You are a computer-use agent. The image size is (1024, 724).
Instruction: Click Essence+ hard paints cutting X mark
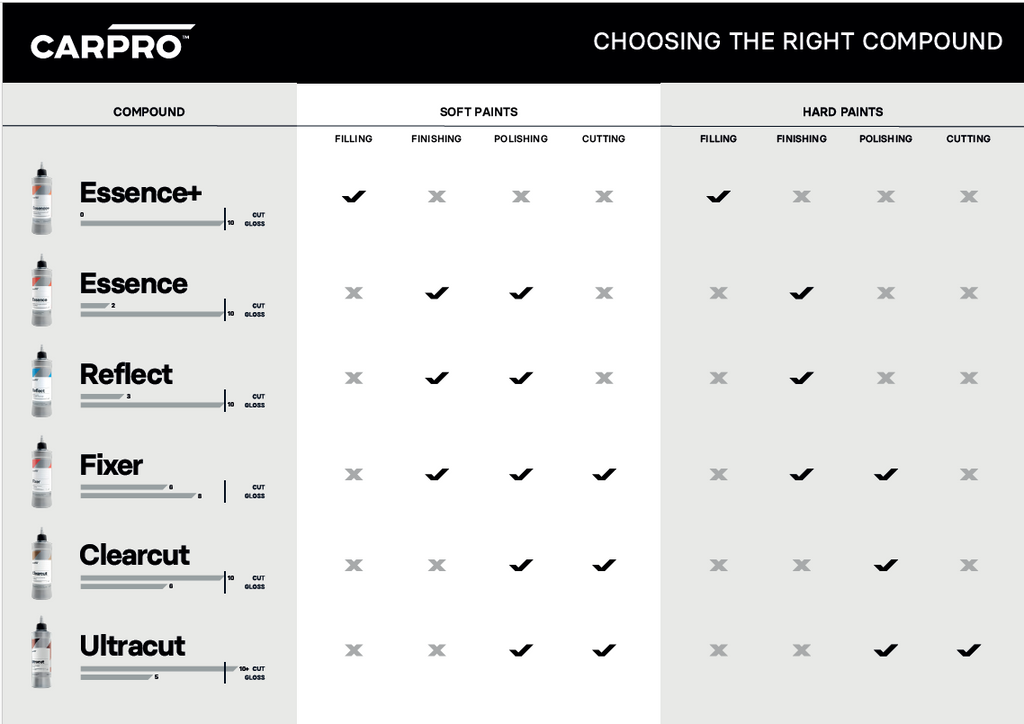pos(968,196)
